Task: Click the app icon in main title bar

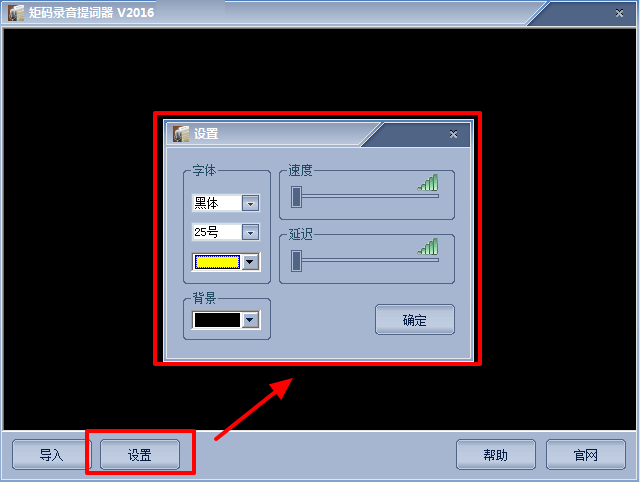Action: coord(16,13)
